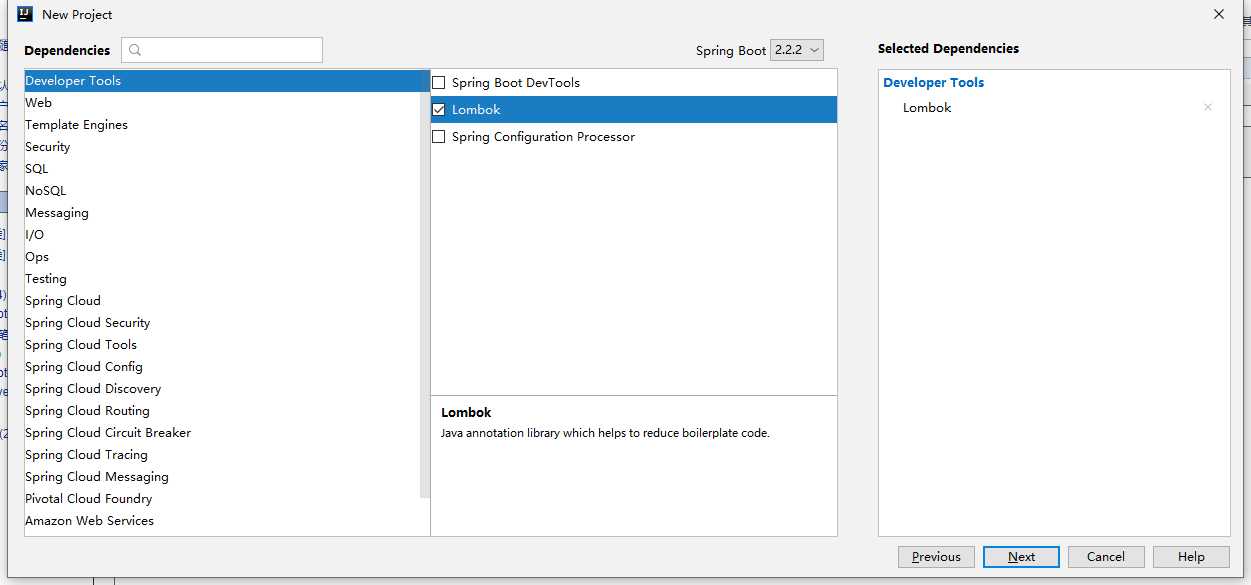1251x585 pixels.
Task: Tick the Spring Configuration Processor checkbox
Action: point(438,136)
